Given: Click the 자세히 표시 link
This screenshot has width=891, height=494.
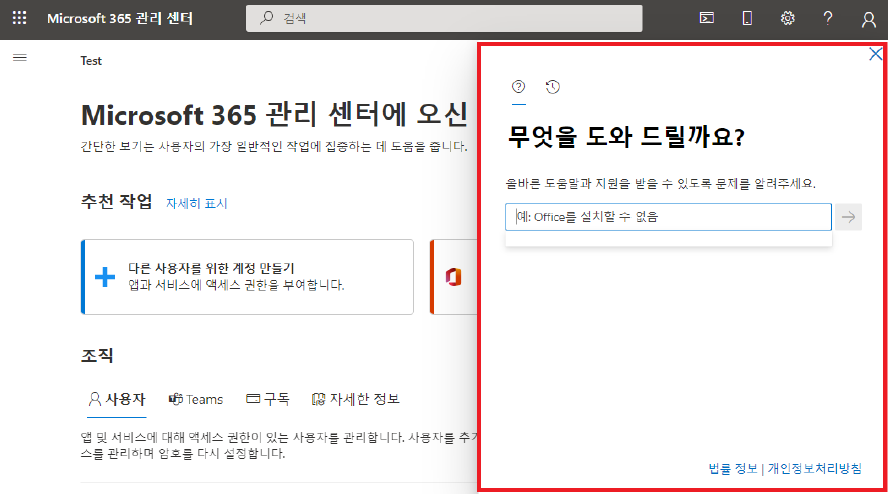Looking at the screenshot, I should 197,204.
